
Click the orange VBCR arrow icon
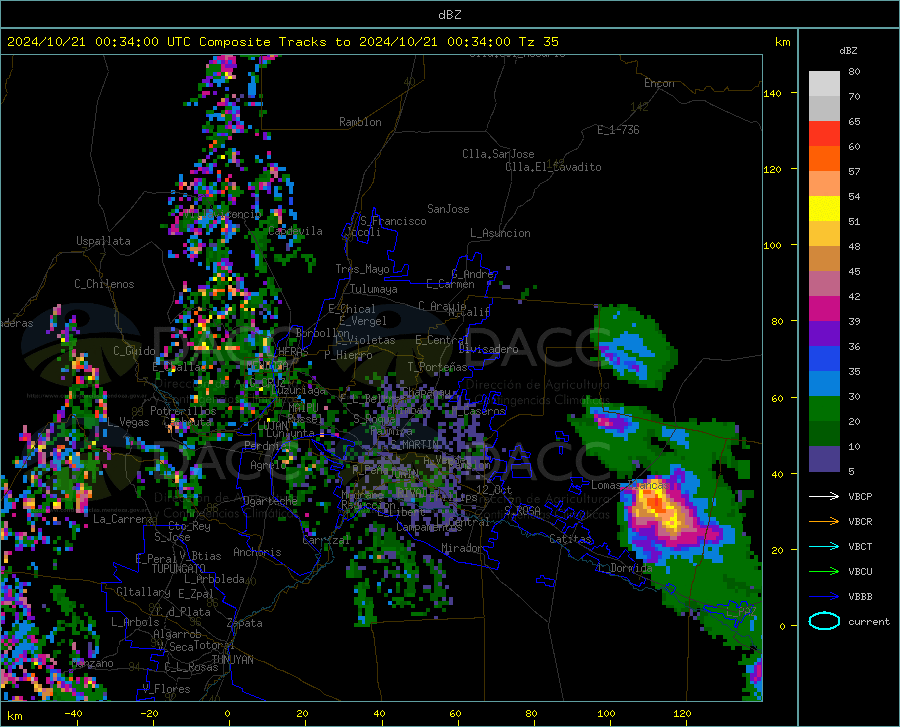coord(824,522)
